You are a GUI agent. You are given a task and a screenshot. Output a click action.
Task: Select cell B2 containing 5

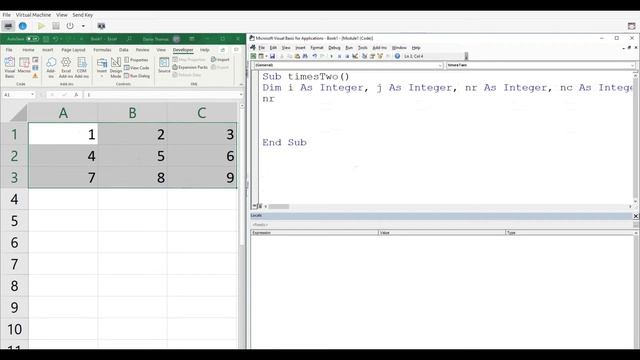click(133, 156)
